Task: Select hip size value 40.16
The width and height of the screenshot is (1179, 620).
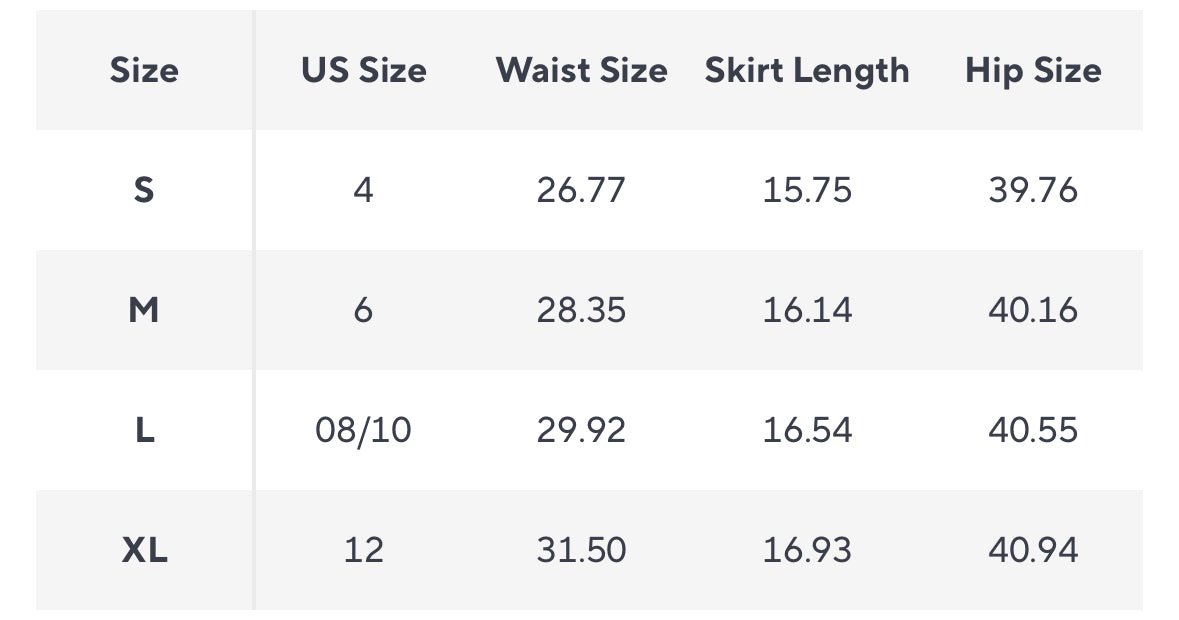Action: pyautogui.click(x=1033, y=310)
